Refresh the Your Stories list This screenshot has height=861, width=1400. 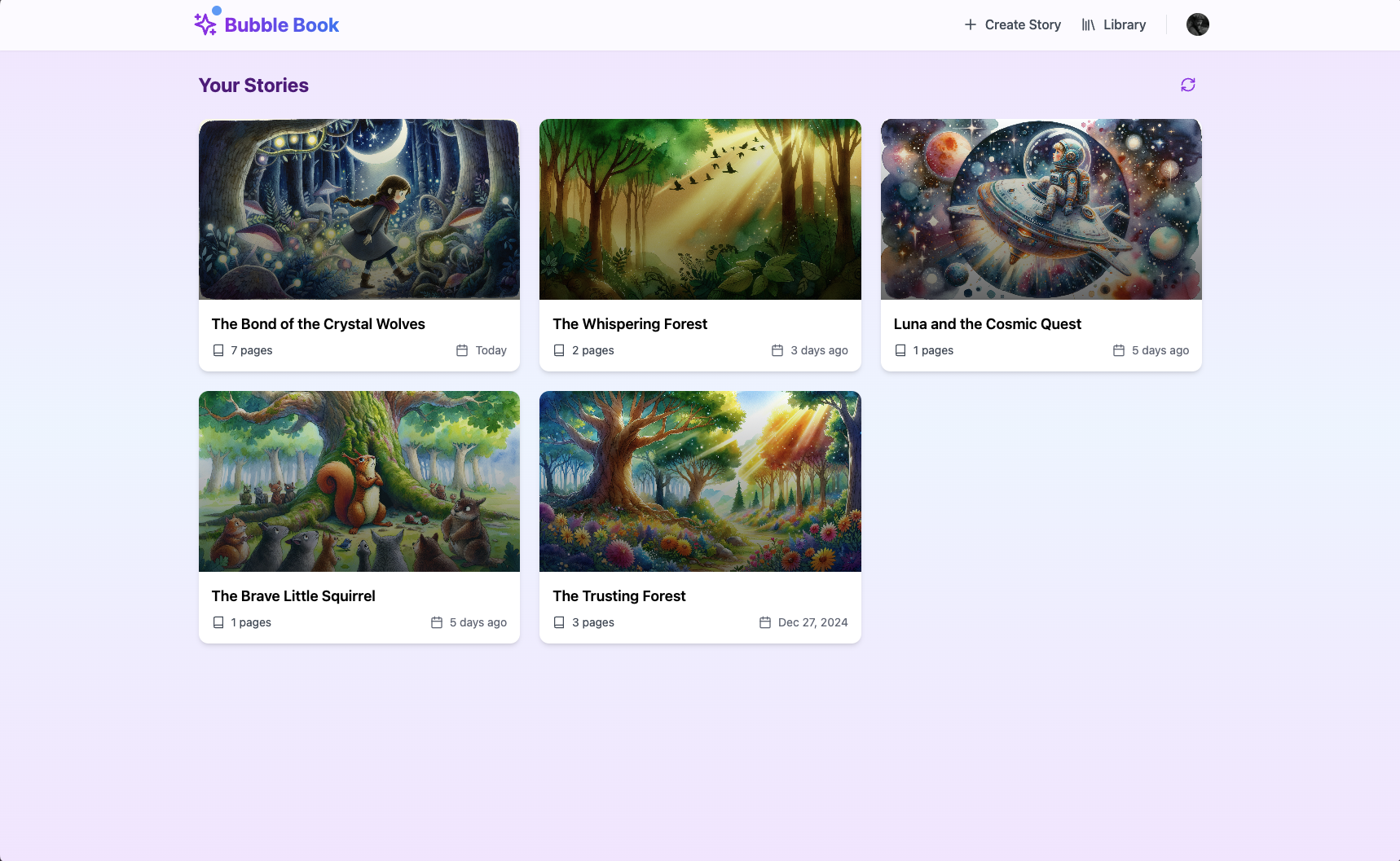(1188, 85)
